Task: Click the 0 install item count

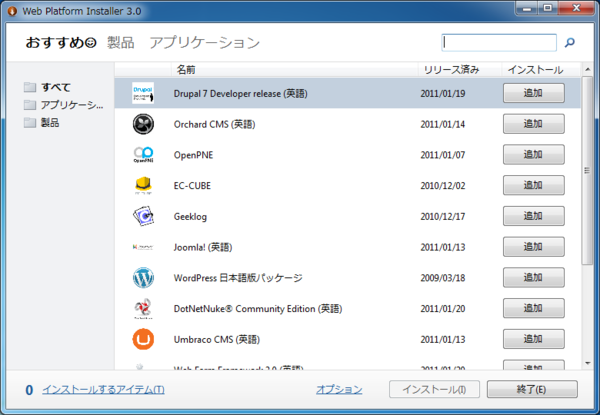Action: tap(29, 390)
